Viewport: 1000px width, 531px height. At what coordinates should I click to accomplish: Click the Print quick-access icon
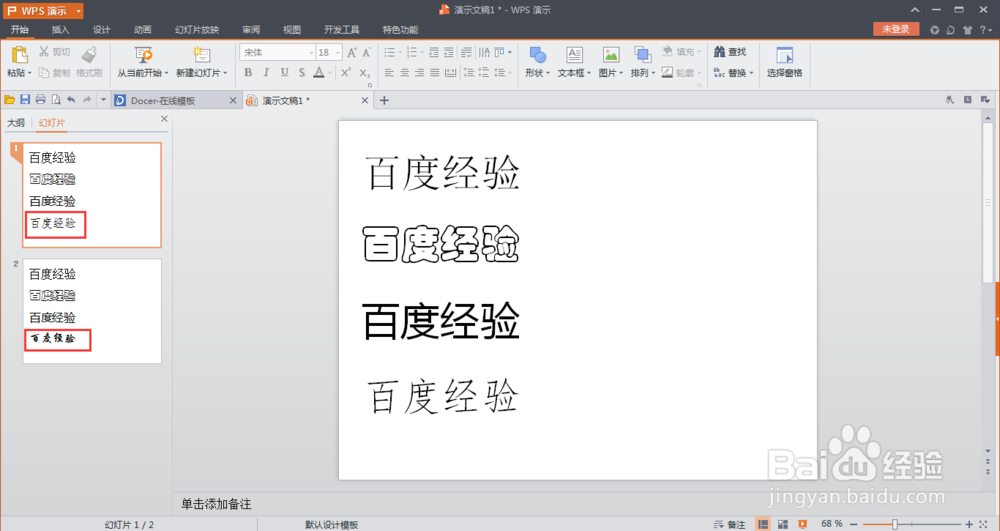[x=40, y=99]
